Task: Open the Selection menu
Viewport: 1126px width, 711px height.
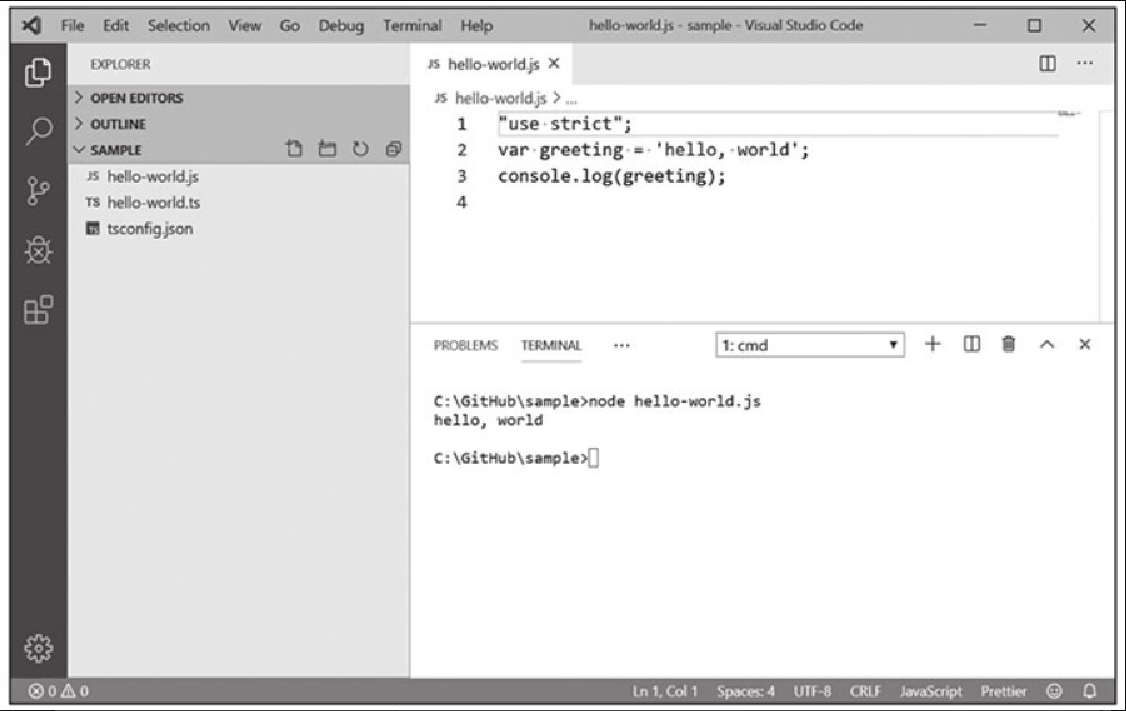Action: (179, 26)
